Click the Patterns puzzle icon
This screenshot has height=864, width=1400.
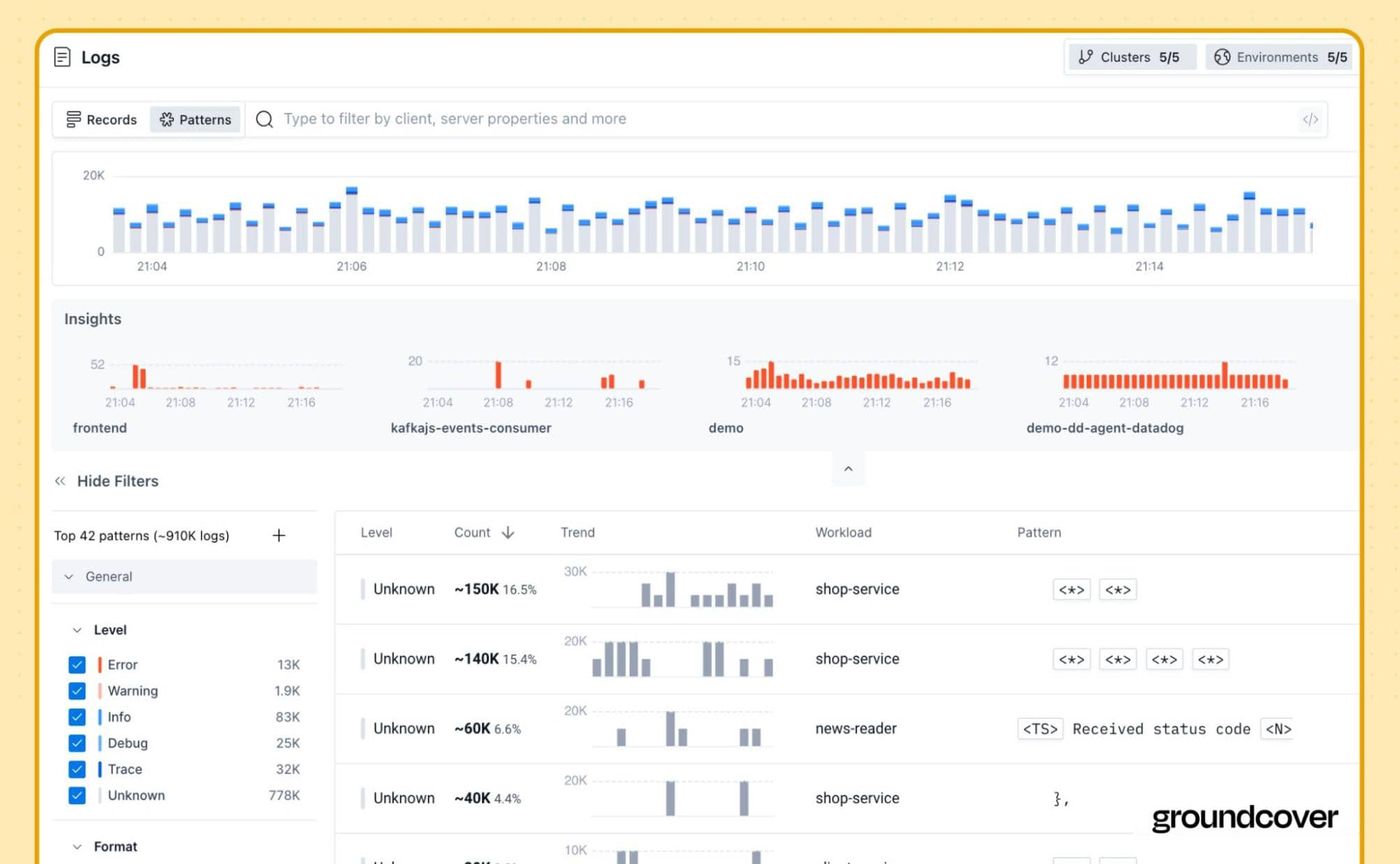[167, 119]
